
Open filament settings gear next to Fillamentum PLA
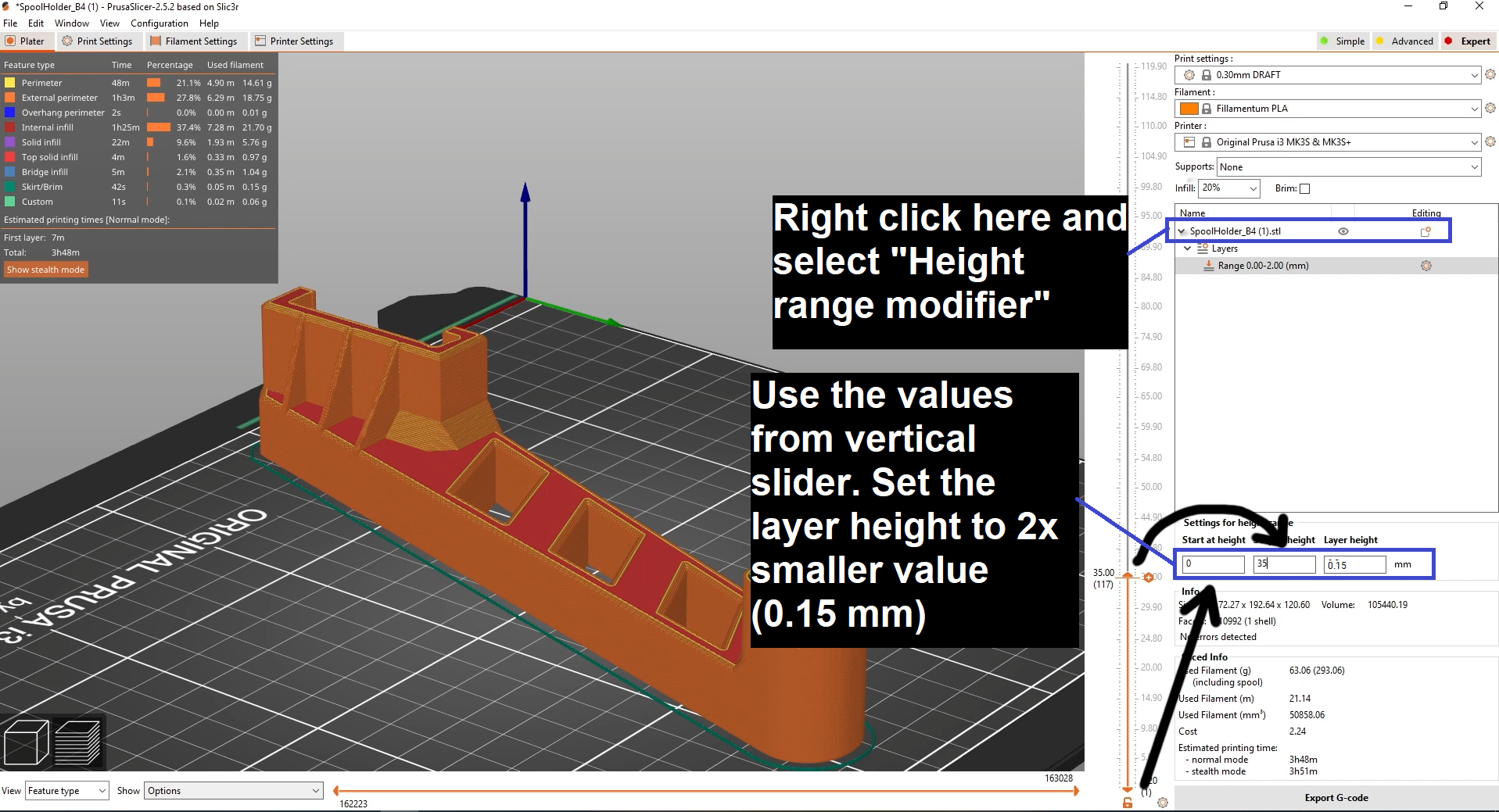coord(1490,108)
